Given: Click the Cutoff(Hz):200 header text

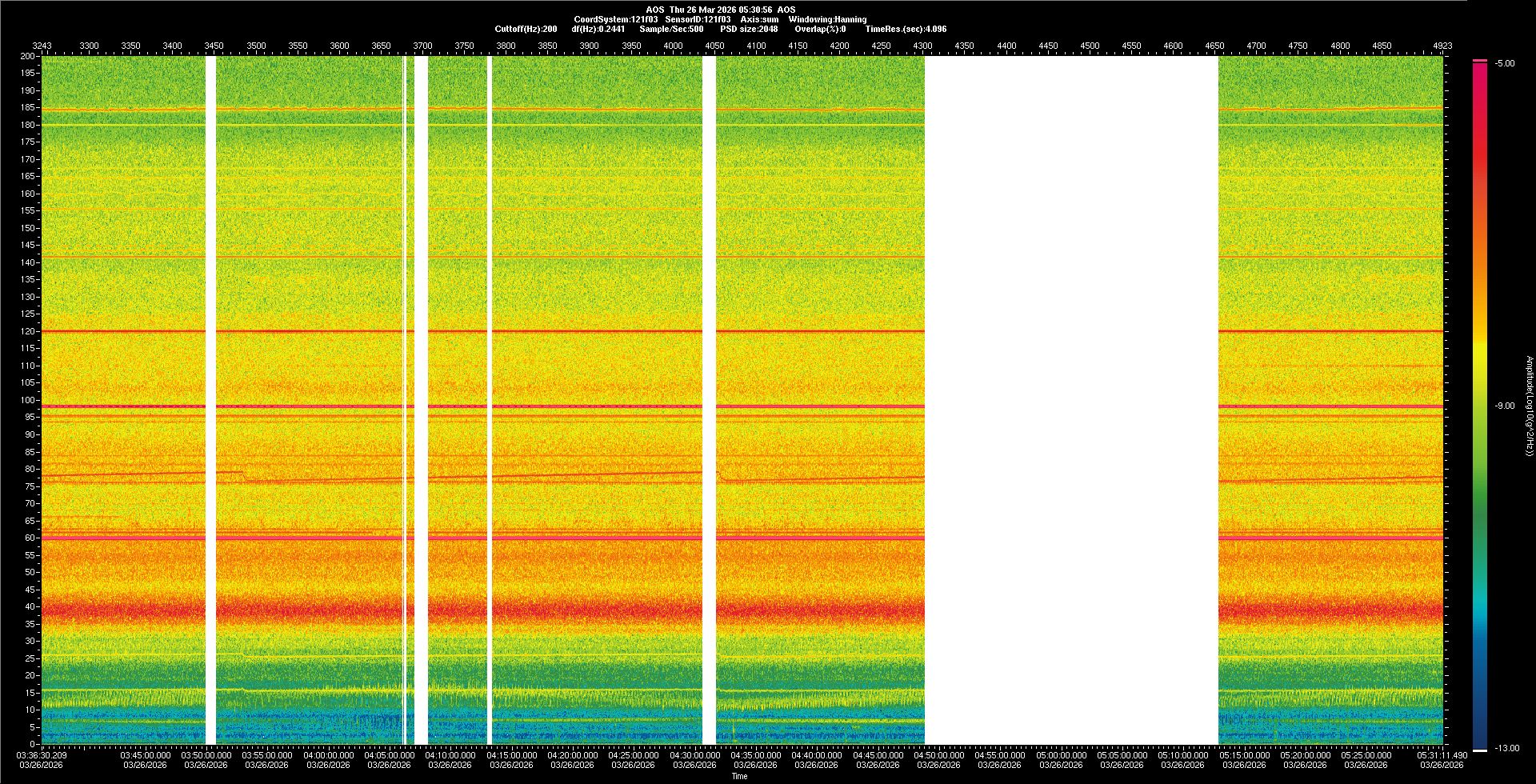Looking at the screenshot, I should (526, 29).
